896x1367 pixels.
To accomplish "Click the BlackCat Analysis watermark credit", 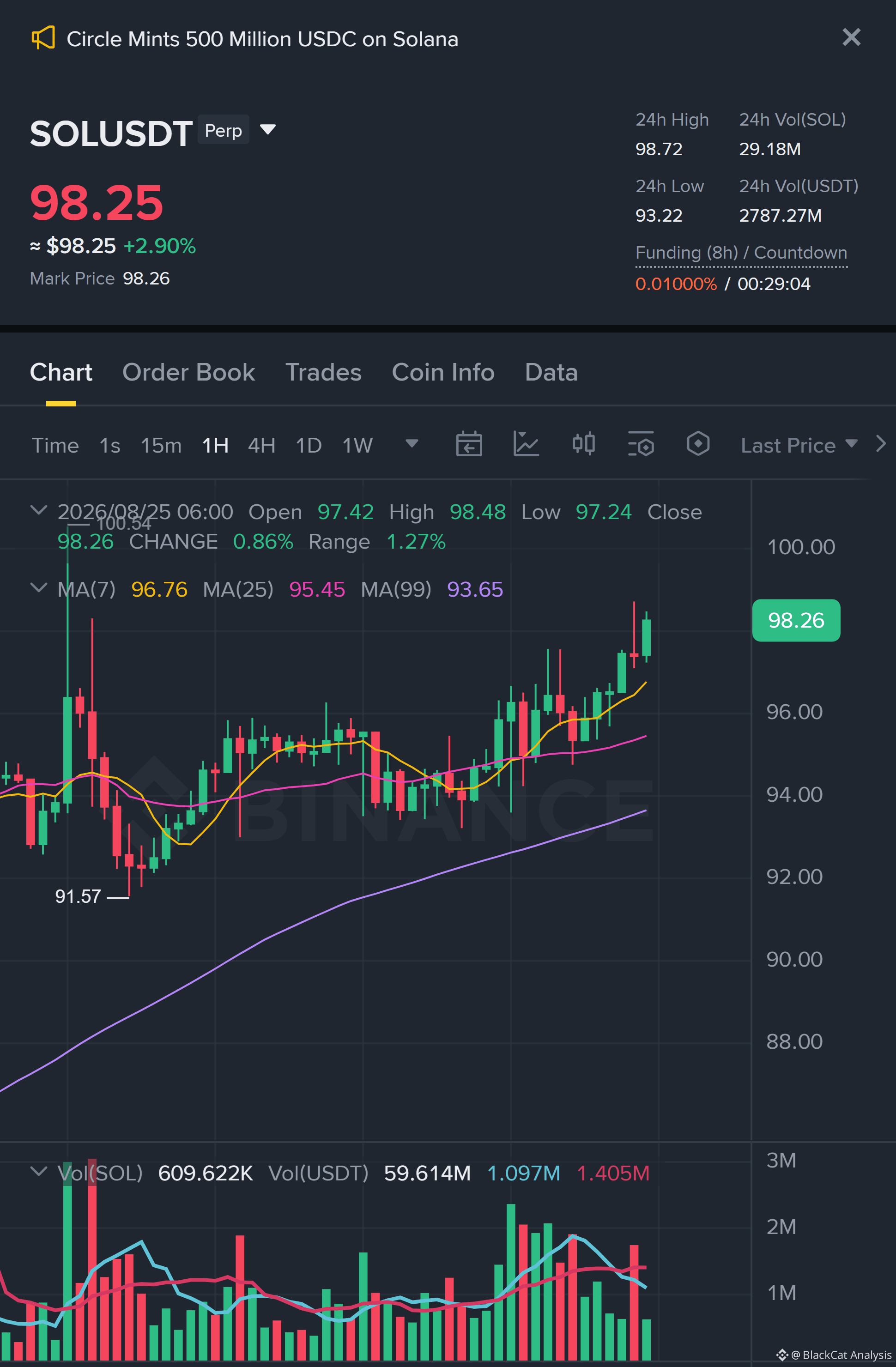I will 833,1355.
